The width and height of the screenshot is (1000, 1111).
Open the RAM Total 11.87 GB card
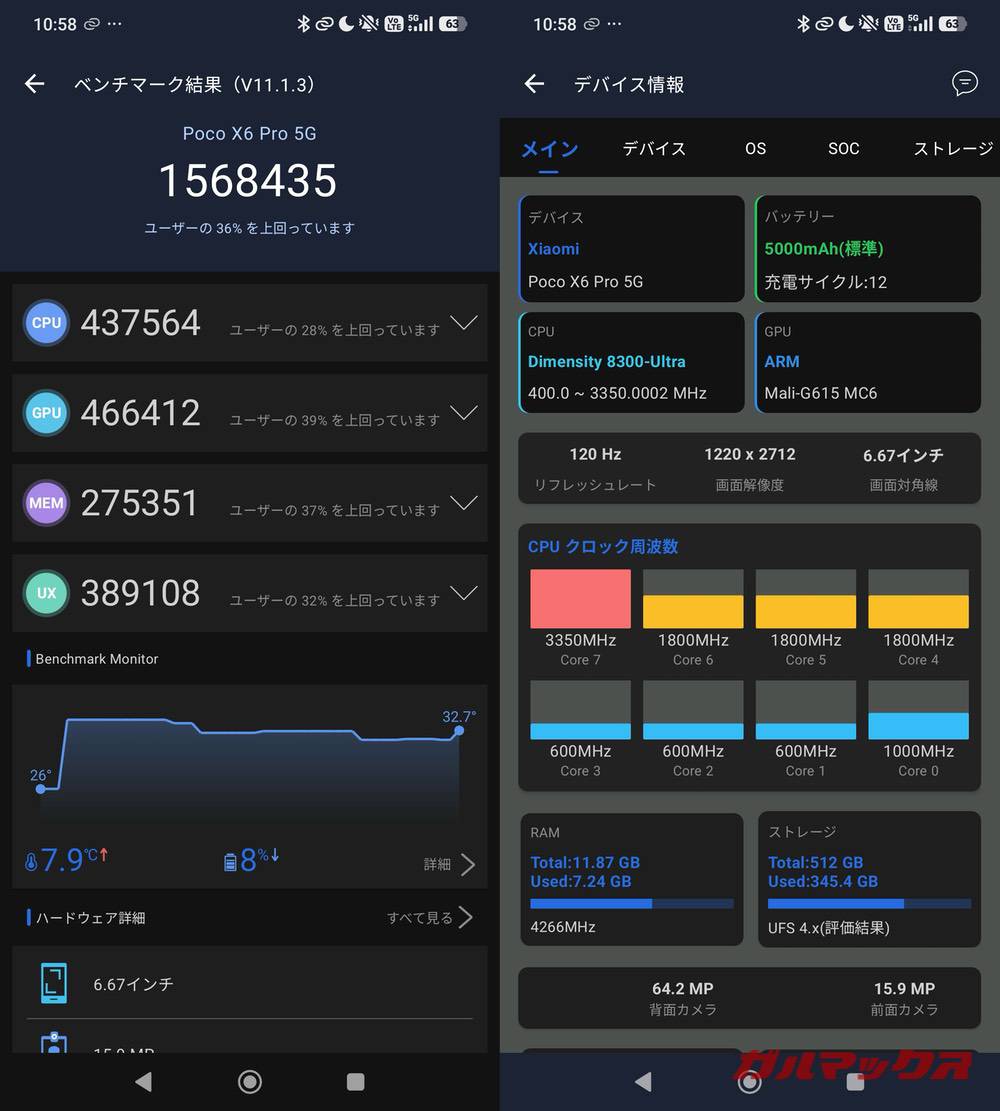click(x=631, y=879)
